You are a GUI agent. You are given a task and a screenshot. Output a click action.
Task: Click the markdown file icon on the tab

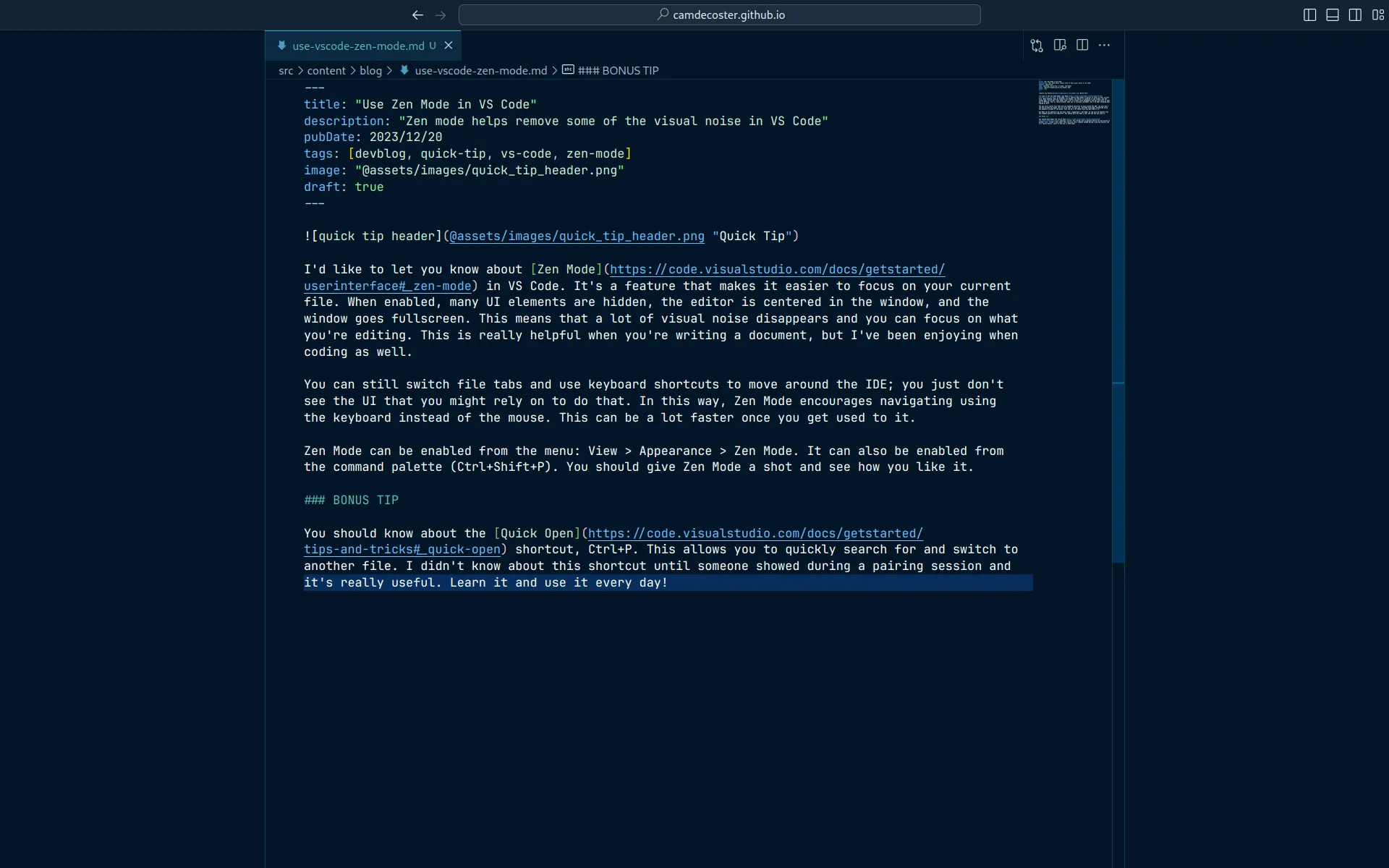(281, 46)
